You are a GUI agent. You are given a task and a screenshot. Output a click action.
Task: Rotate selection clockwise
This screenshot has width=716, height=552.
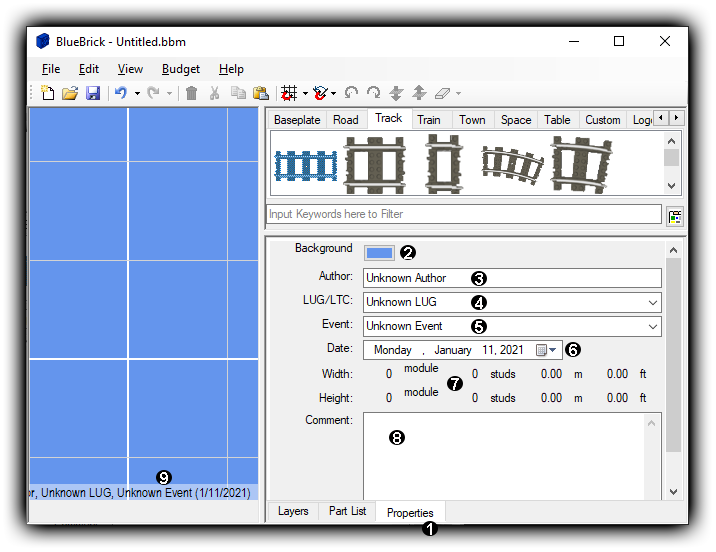tap(374, 93)
